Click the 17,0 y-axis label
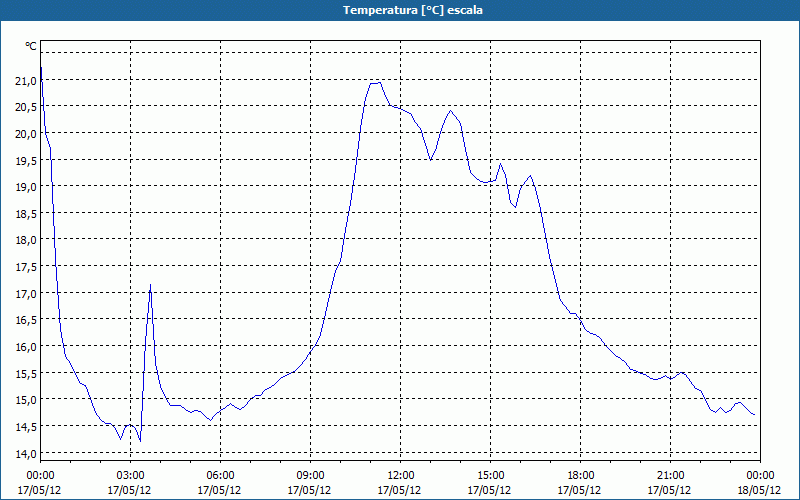The width and height of the screenshot is (800, 500). [26, 293]
